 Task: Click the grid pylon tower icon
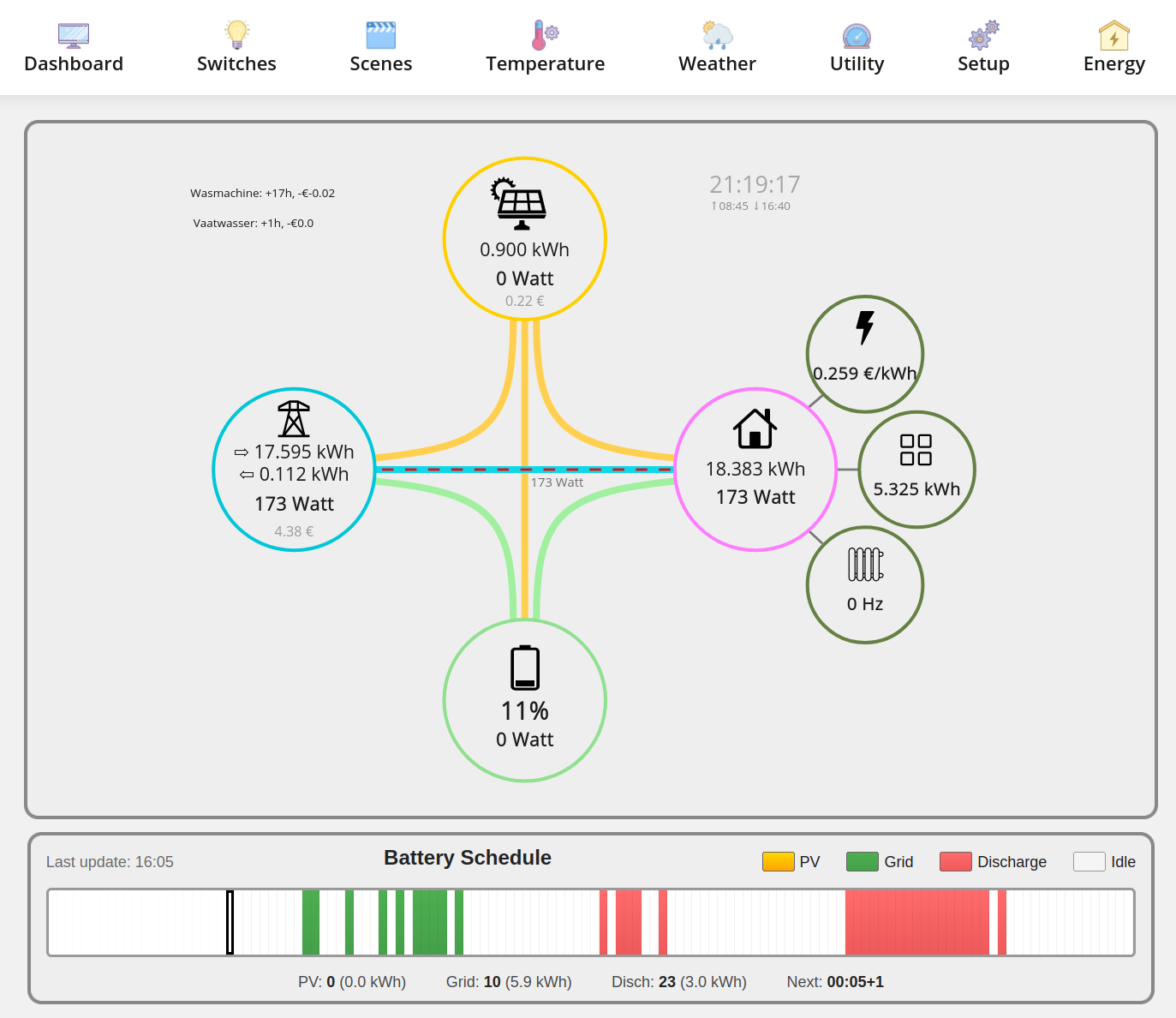(x=294, y=418)
